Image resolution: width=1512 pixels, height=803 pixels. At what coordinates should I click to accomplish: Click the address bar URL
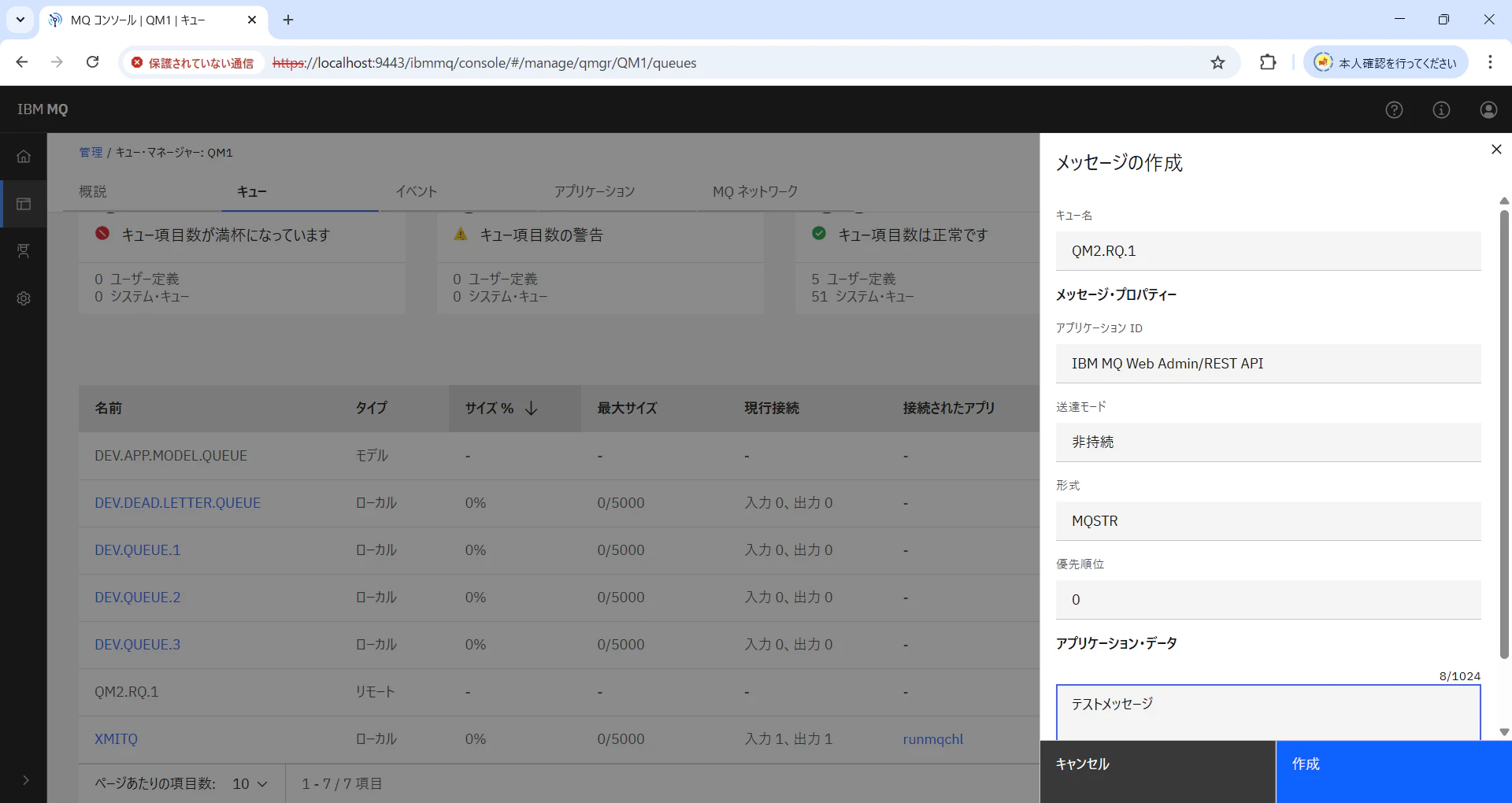pyautogui.click(x=484, y=63)
